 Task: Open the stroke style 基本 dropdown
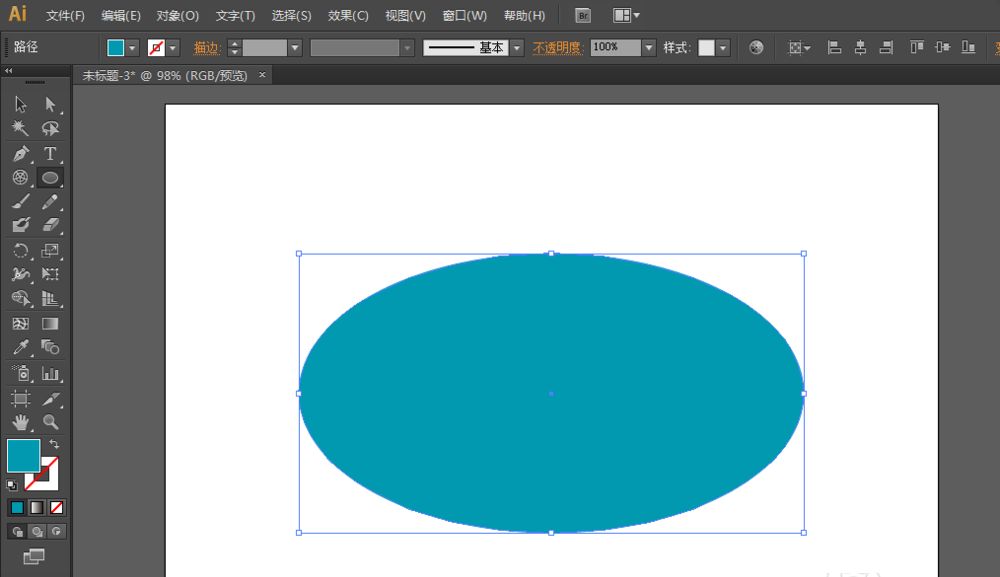click(x=517, y=48)
